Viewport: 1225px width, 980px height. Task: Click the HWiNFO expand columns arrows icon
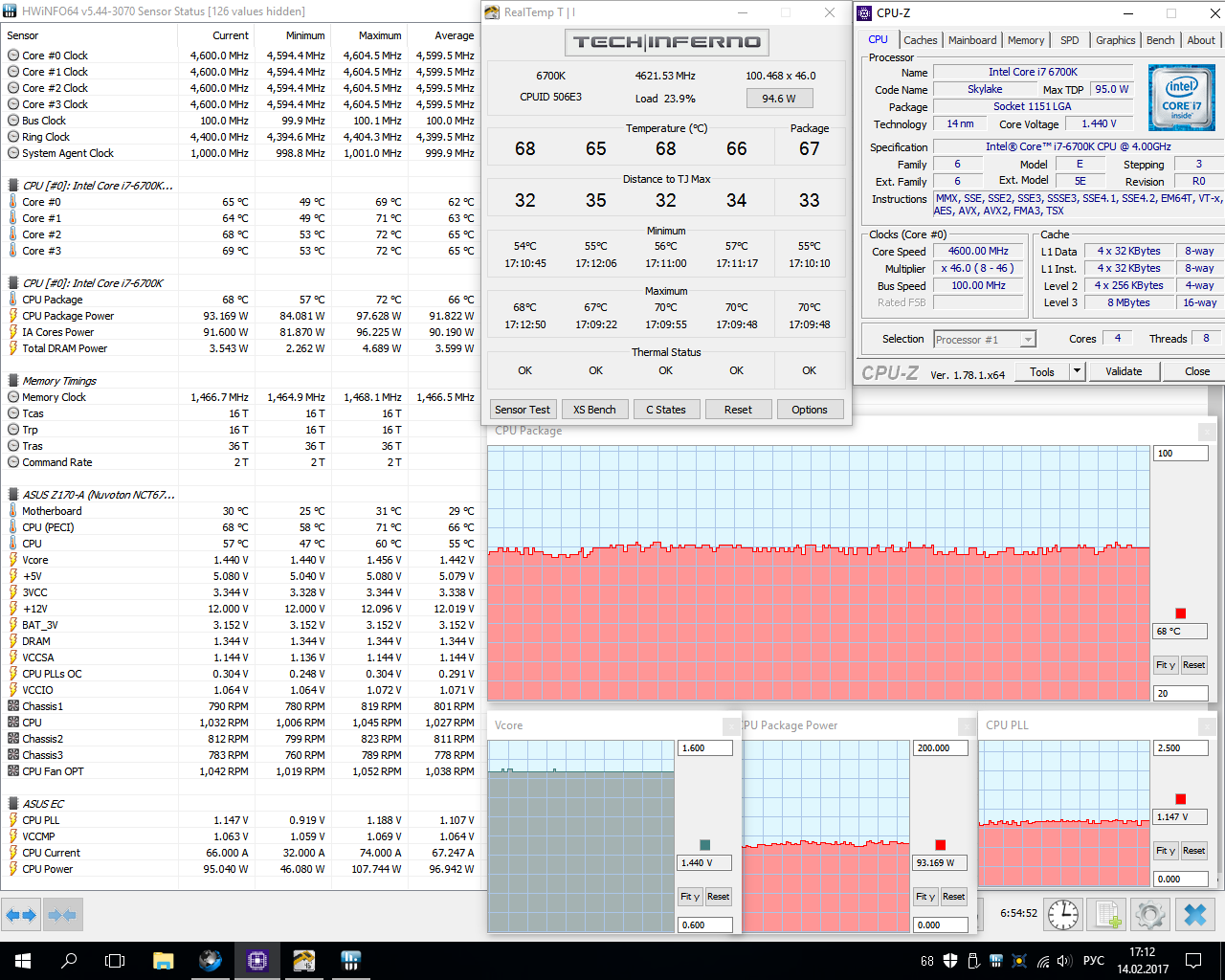pos(21,915)
